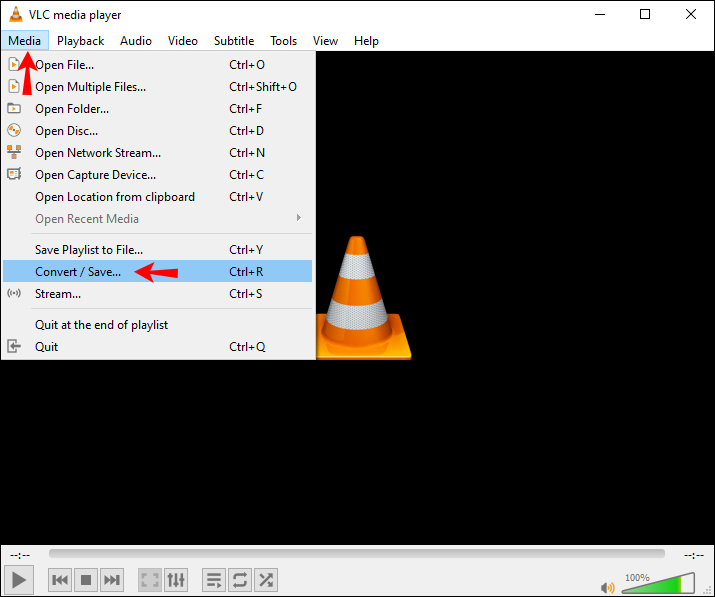This screenshot has width=715, height=597.
Task: Click the Quit exit icon
Action: (14, 346)
